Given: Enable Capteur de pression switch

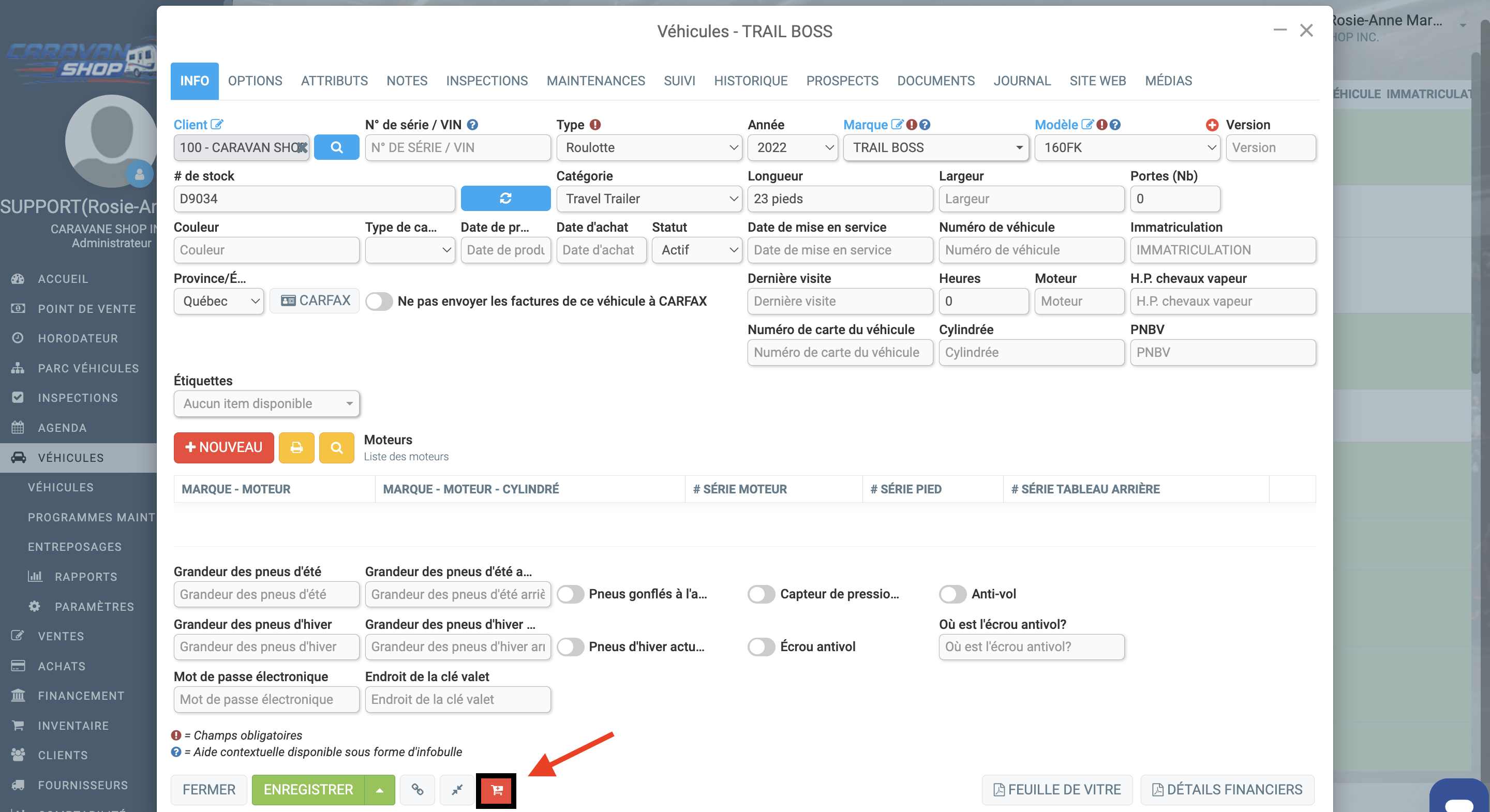Looking at the screenshot, I should 761,594.
